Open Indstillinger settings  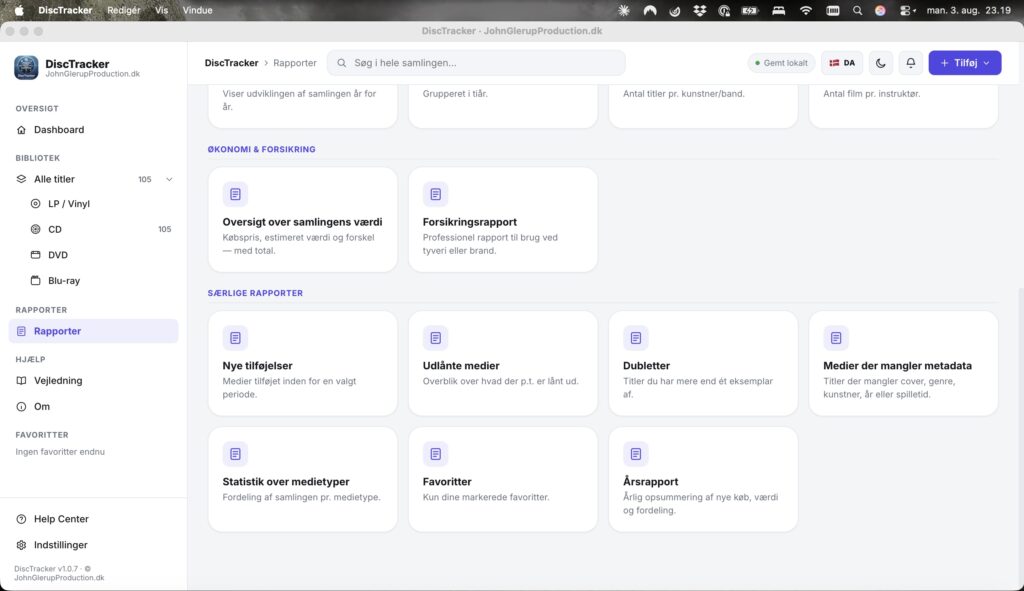93,545
